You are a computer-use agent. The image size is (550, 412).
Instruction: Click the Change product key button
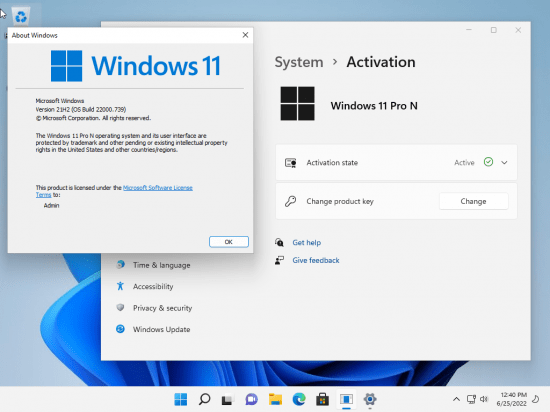click(x=473, y=201)
